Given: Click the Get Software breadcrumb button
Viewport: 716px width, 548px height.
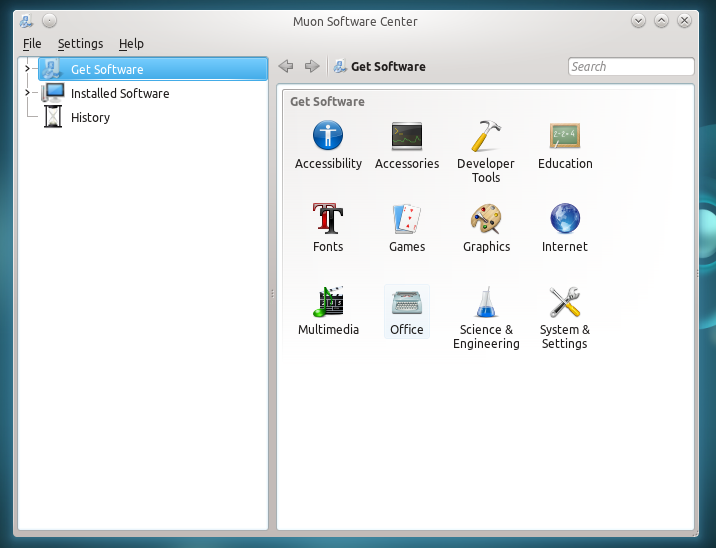Looking at the screenshot, I should 379,67.
